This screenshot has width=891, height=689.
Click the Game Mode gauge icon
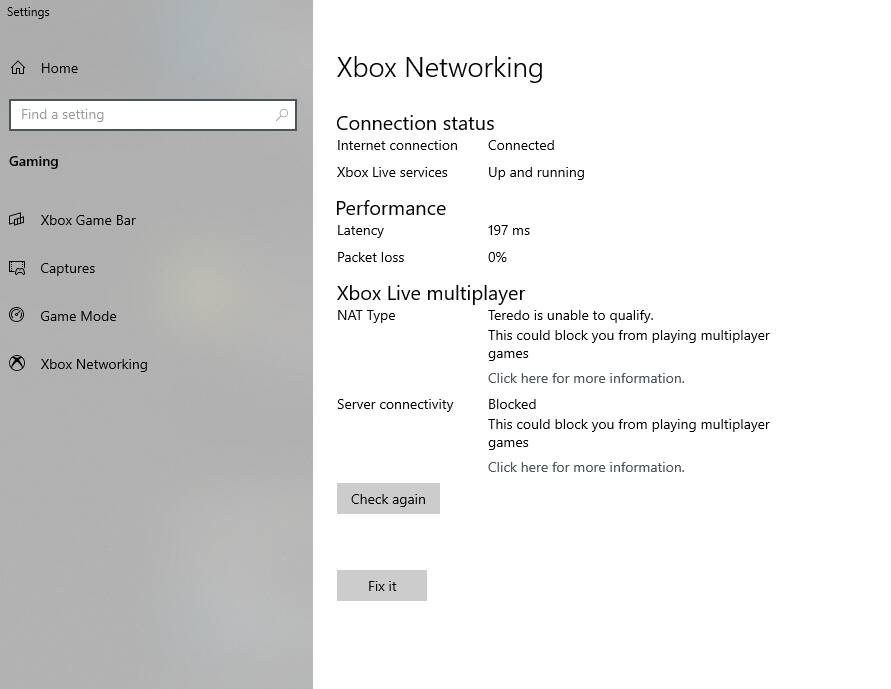click(x=17, y=315)
